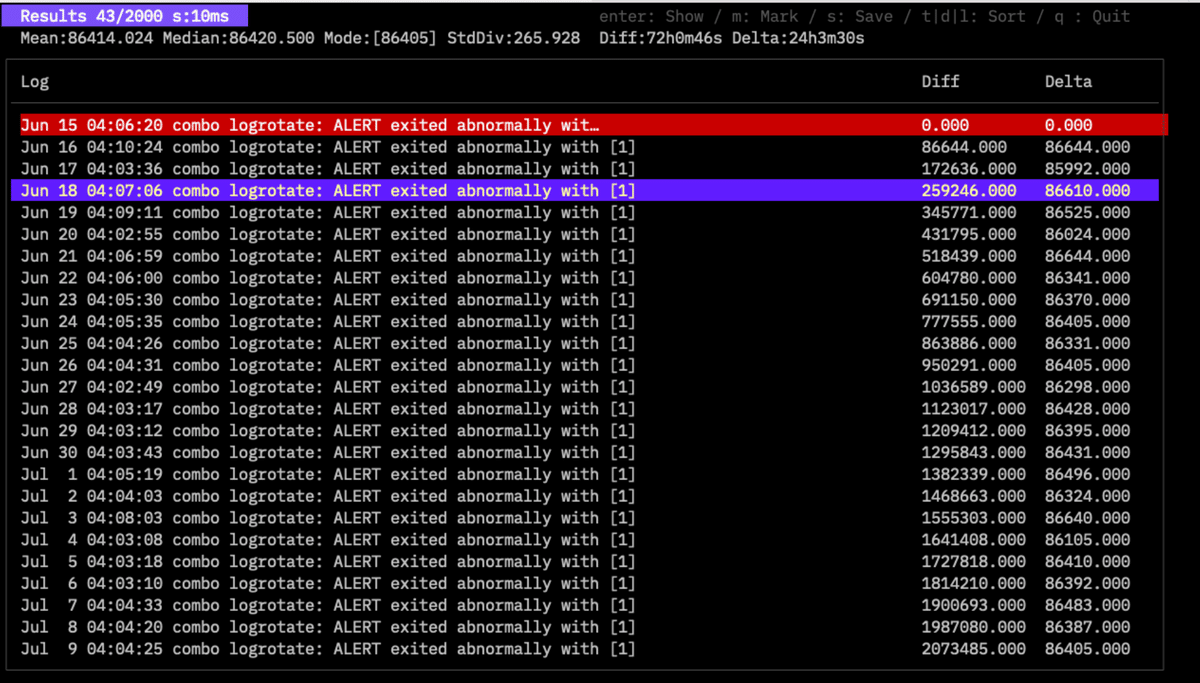Viewport: 1200px width, 683px height.
Task: Click the Median:86420.500 statistic
Action: pyautogui.click(x=238, y=38)
